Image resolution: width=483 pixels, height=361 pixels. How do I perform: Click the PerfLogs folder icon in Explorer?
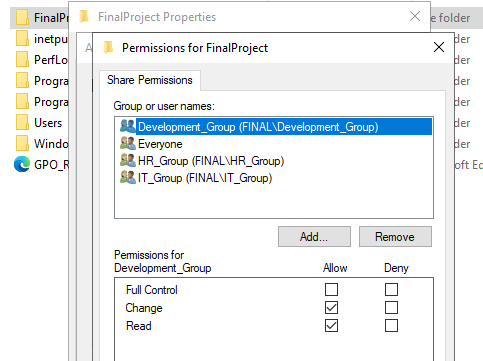point(22,59)
